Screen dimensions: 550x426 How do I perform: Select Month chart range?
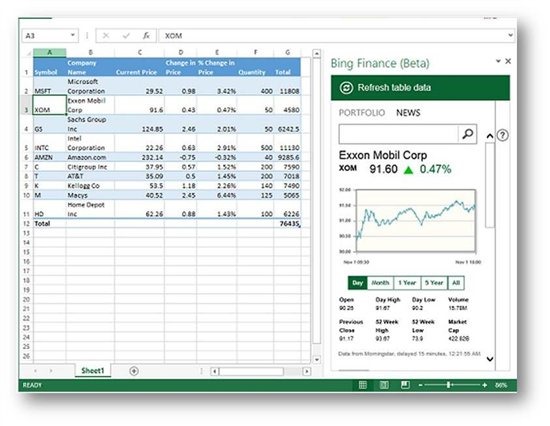coord(380,283)
